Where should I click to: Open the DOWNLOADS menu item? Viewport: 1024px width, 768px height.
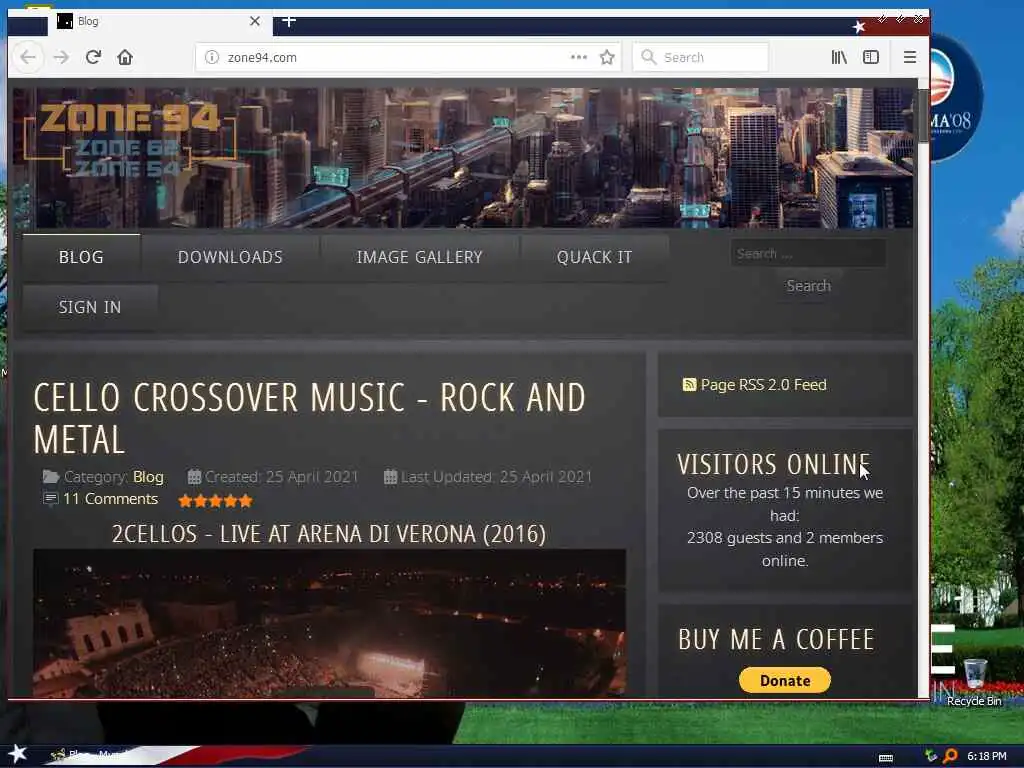click(230, 257)
